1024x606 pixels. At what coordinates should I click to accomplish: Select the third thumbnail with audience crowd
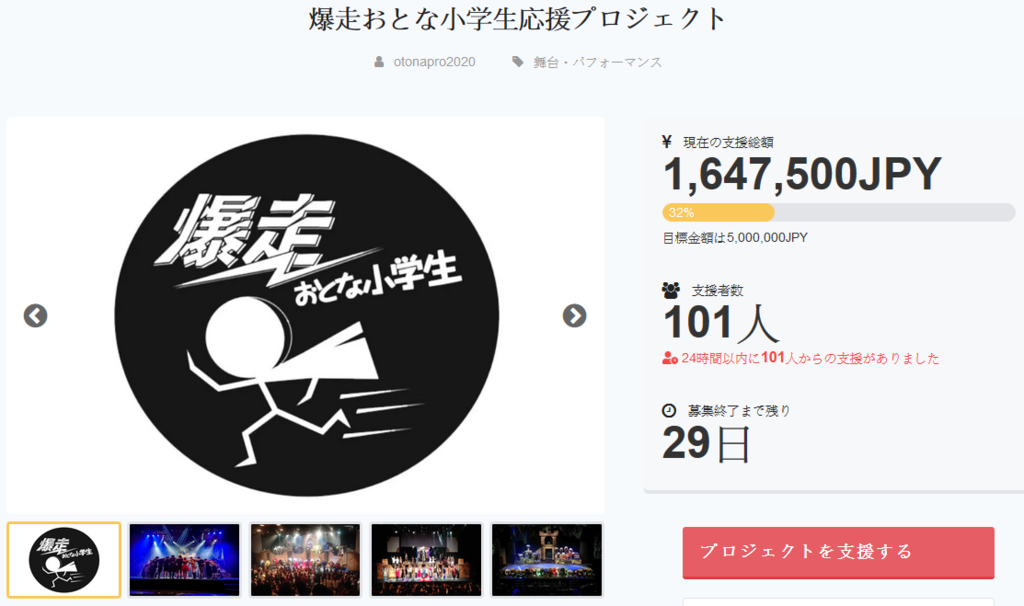click(305, 560)
